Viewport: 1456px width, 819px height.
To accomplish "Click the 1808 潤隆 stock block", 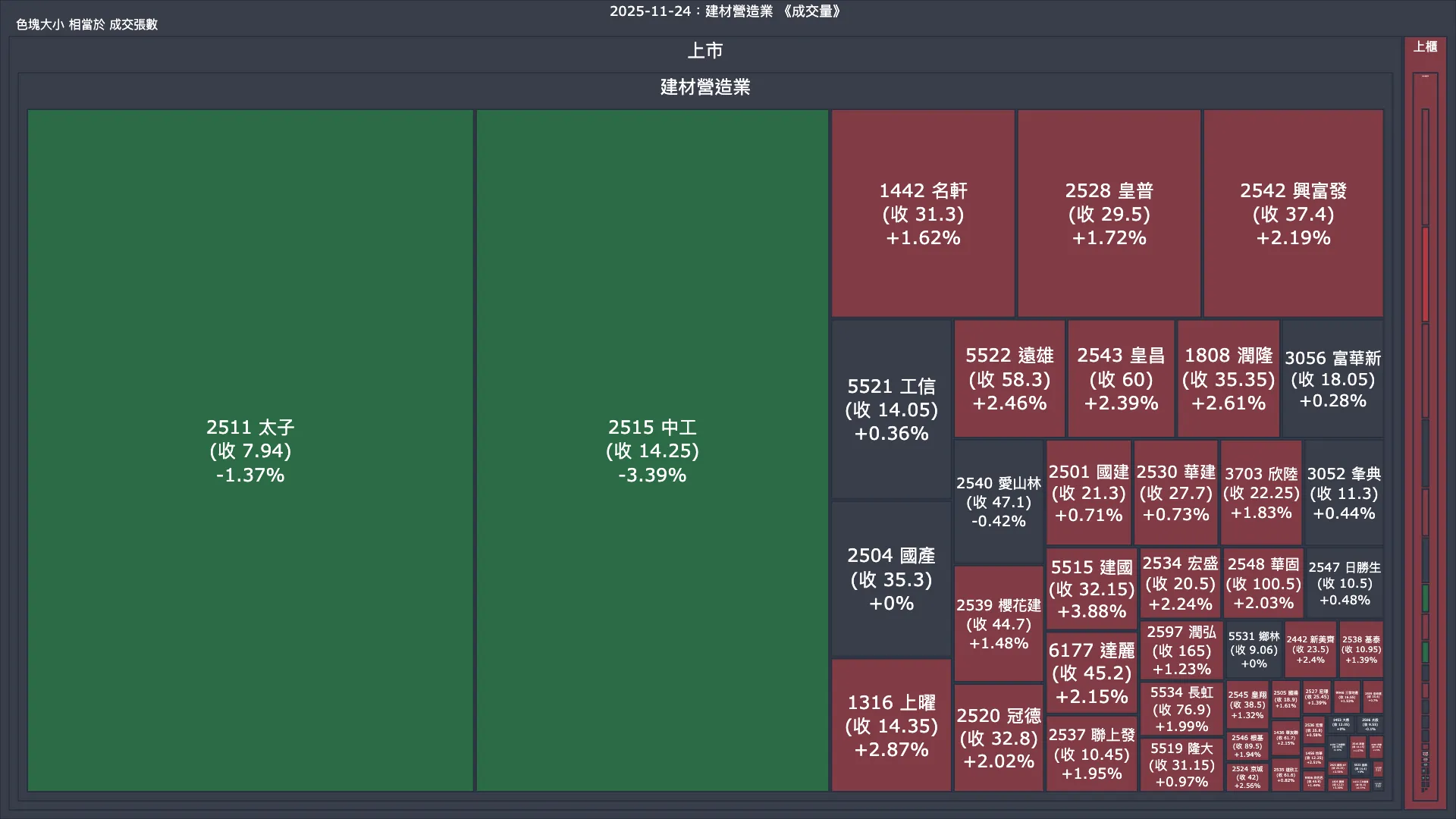I will pos(1228,379).
